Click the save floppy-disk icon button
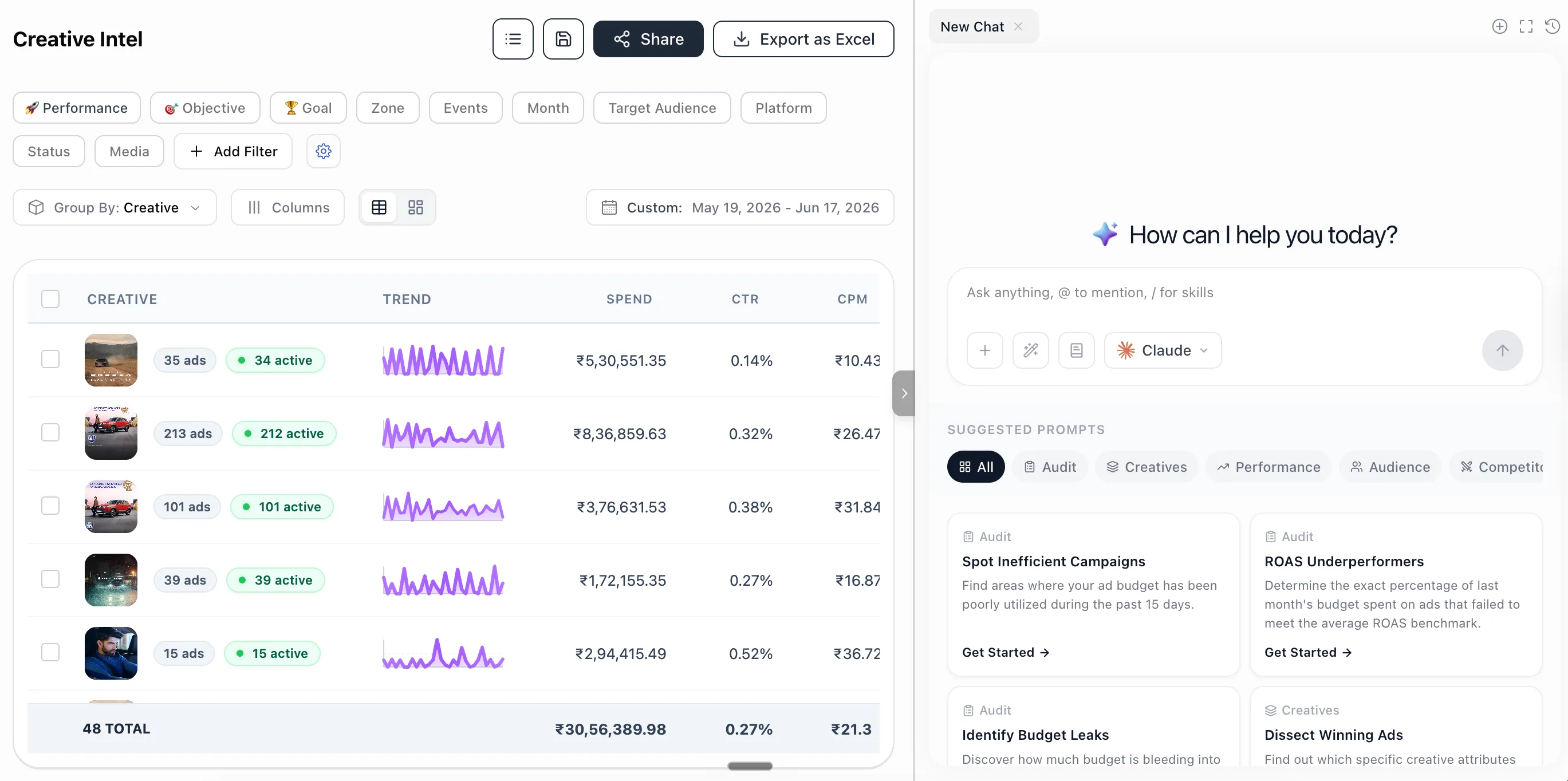The image size is (1568, 781). [563, 39]
